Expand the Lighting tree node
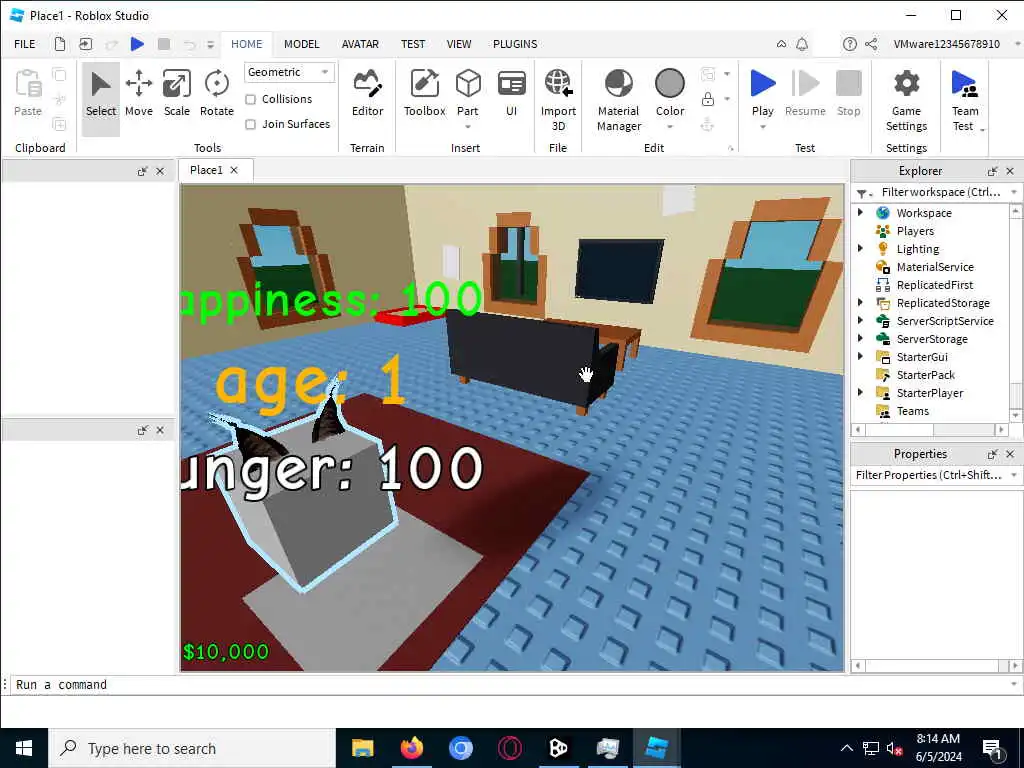The image size is (1024, 768). coord(861,248)
